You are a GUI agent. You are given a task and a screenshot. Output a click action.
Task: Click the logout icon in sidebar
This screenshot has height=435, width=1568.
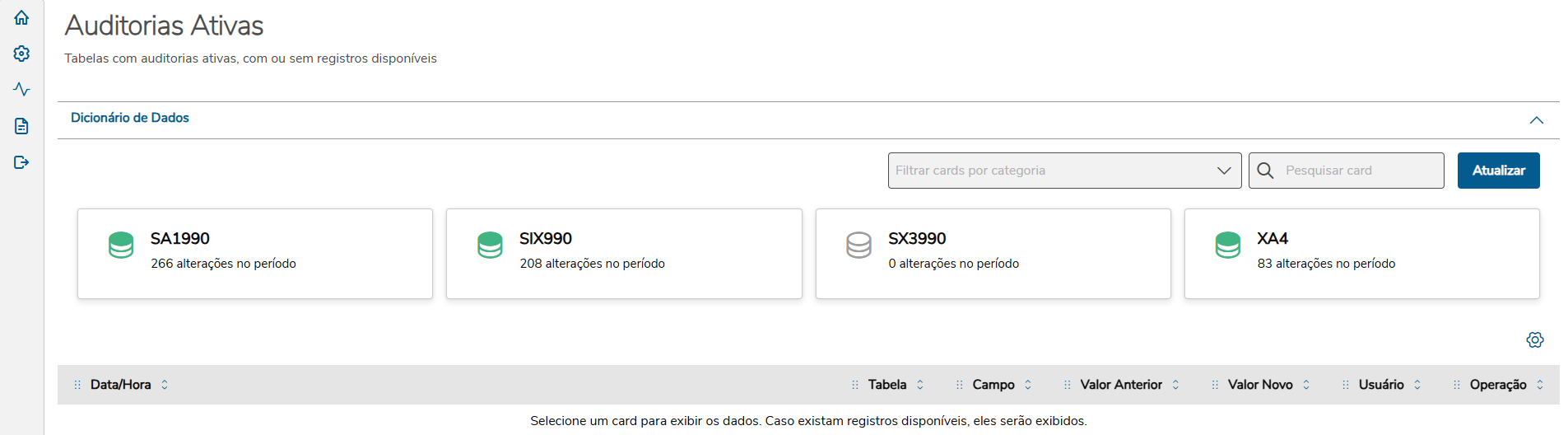pyautogui.click(x=21, y=162)
